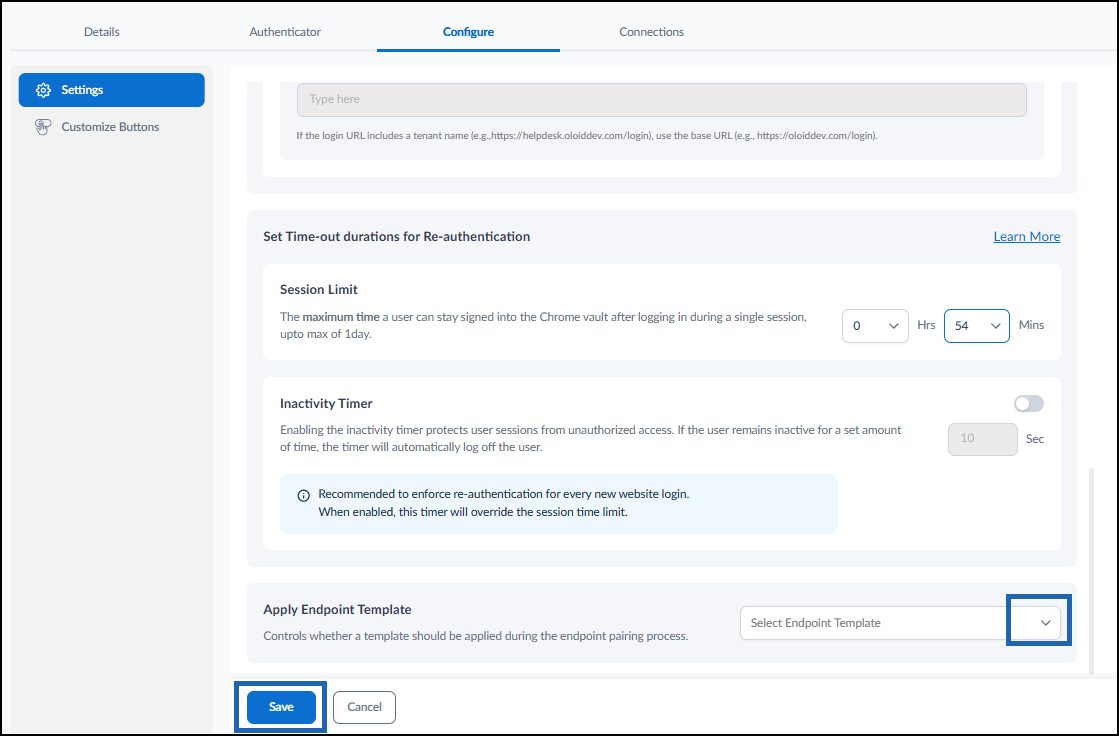Click the info icon in recommendation note

click(303, 495)
